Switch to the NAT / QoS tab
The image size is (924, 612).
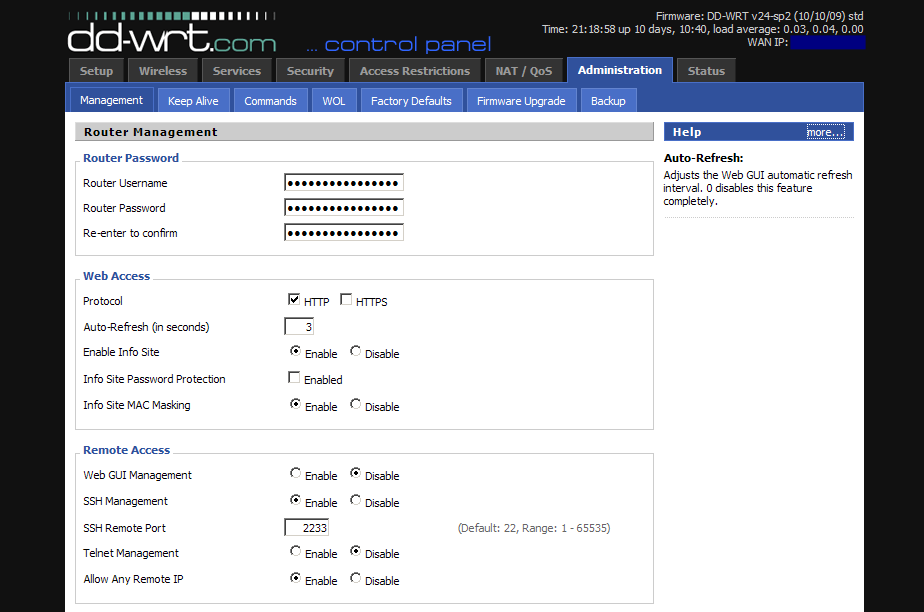(523, 71)
